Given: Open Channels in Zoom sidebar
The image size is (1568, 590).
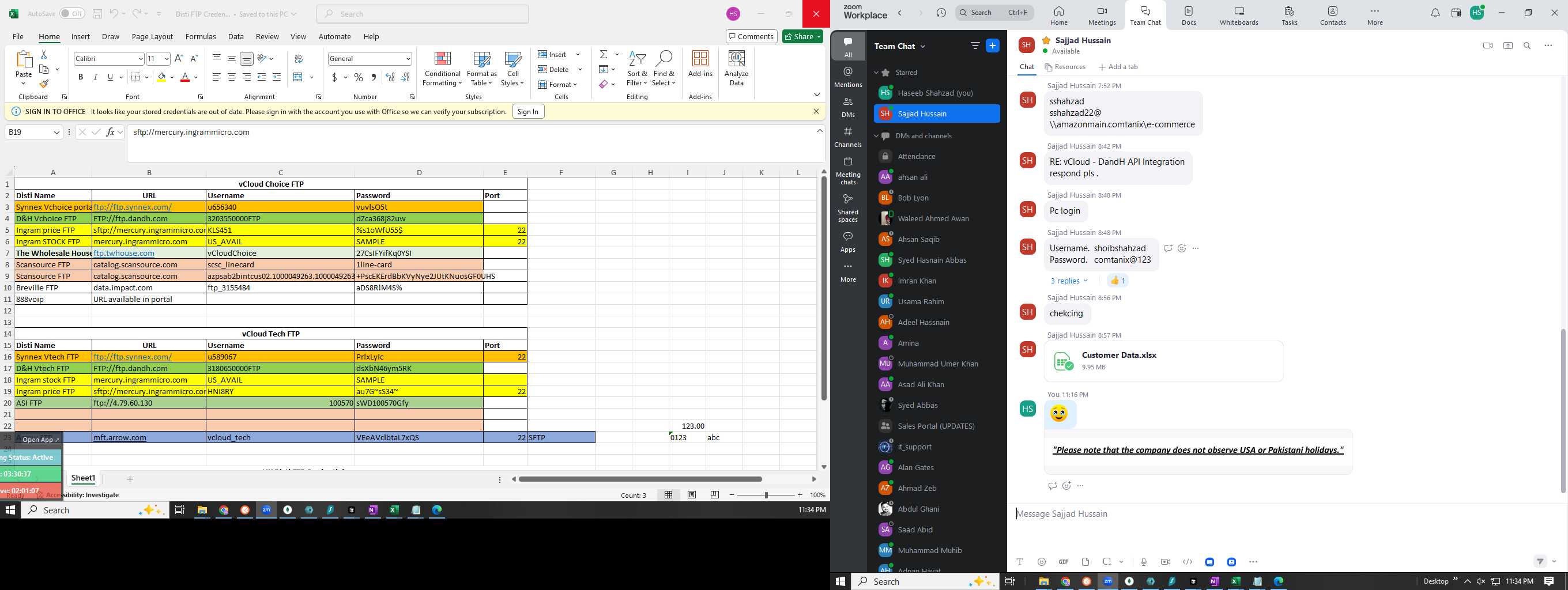Looking at the screenshot, I should pyautogui.click(x=848, y=138).
